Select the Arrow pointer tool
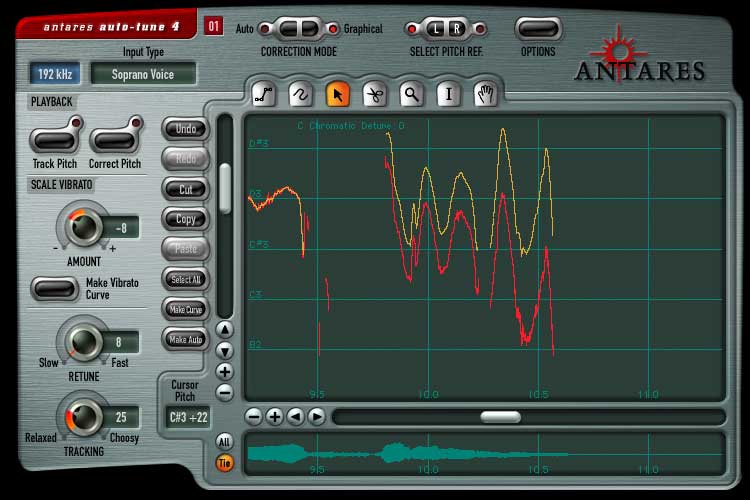The width and height of the screenshot is (750, 500). (x=338, y=94)
